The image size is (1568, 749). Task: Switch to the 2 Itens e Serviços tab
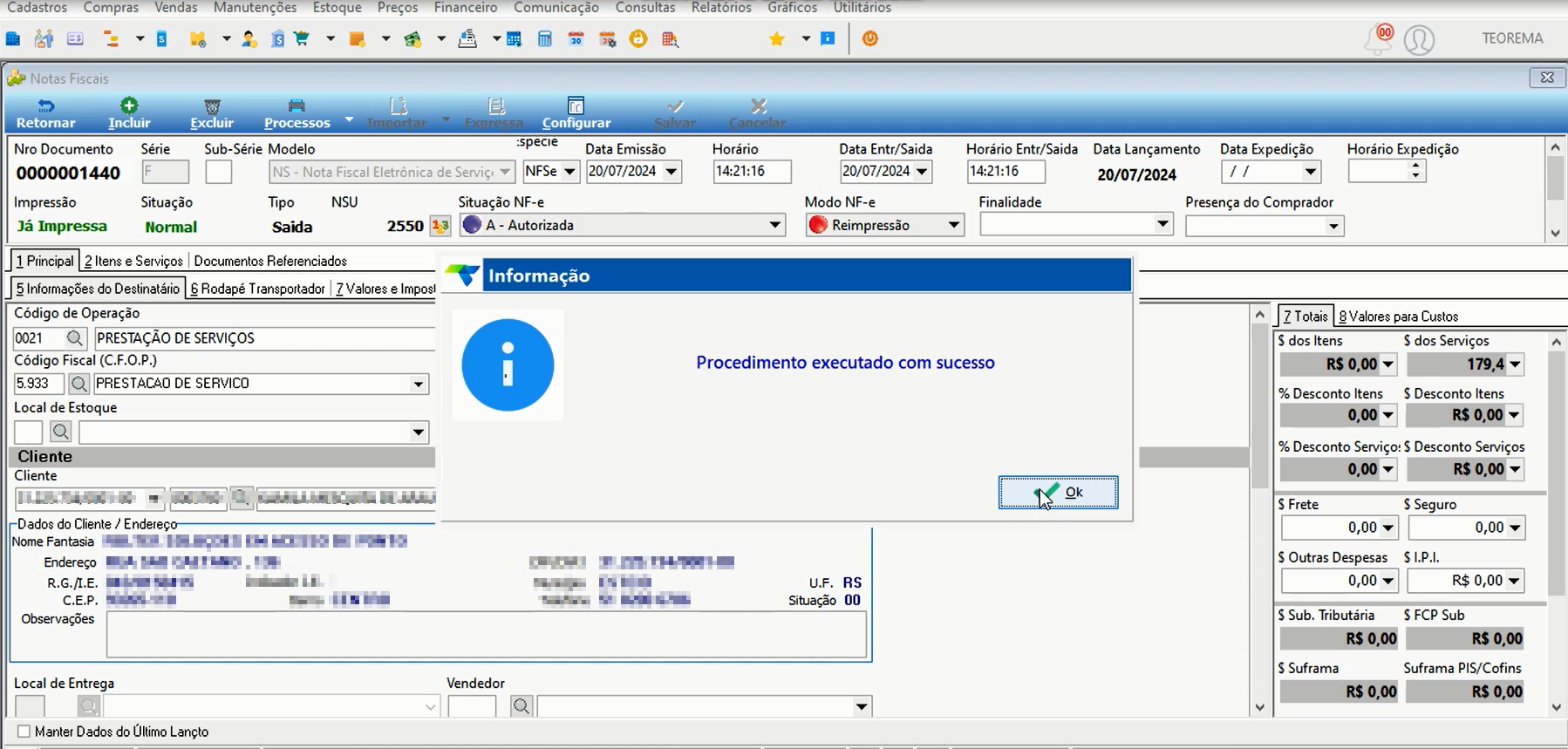[x=133, y=261]
